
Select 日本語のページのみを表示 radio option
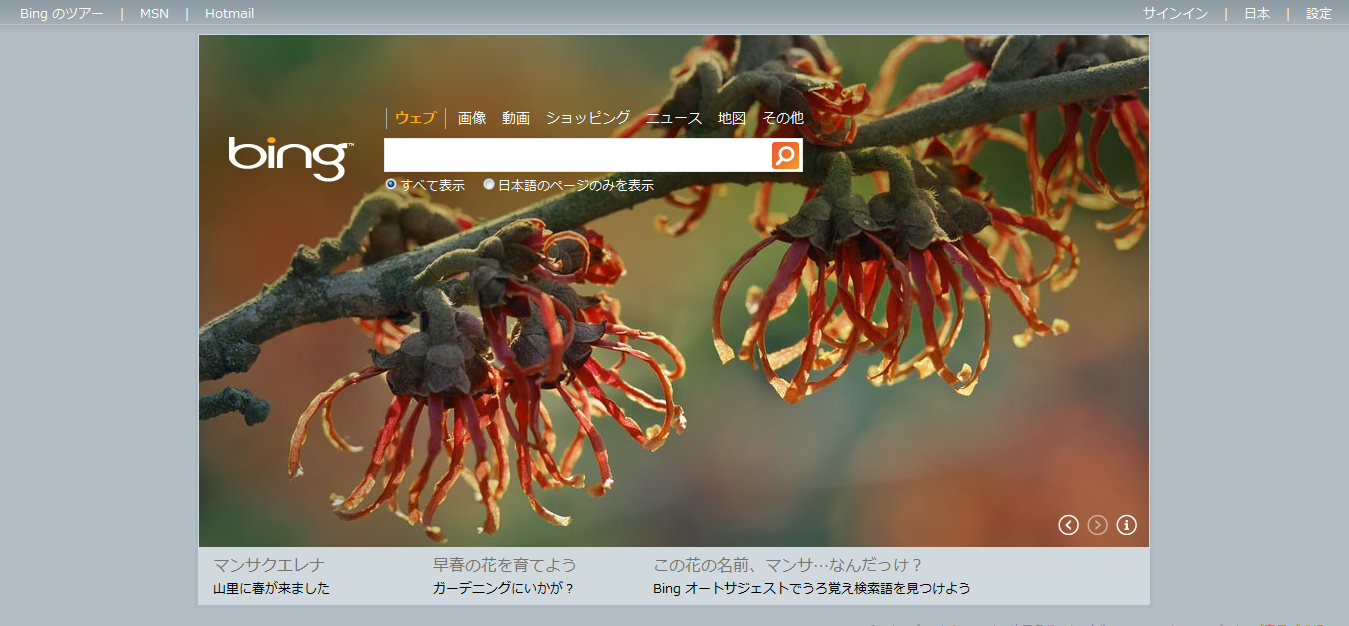[489, 185]
